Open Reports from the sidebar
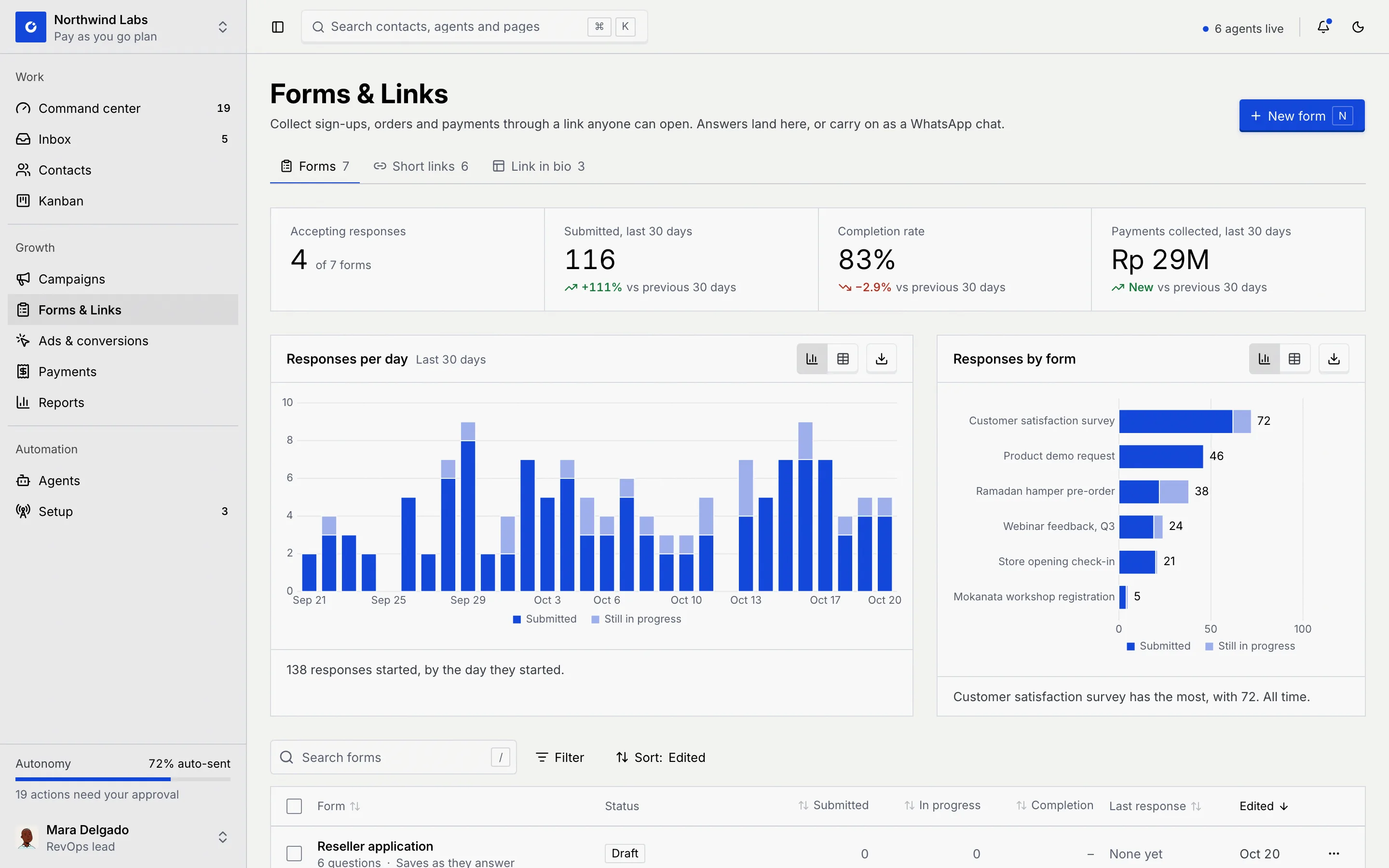Viewport: 1389px width, 868px height. pos(123,403)
